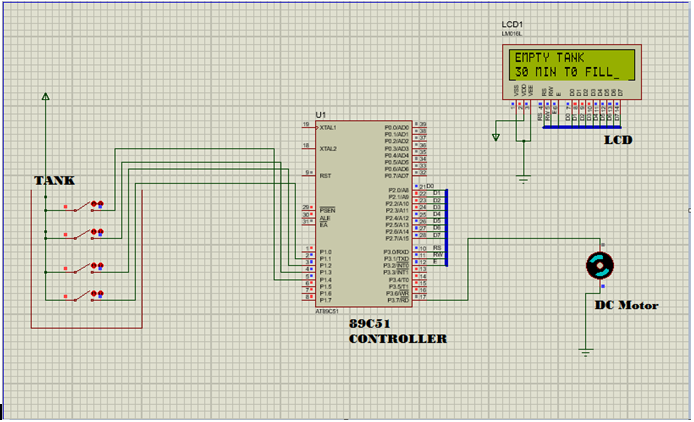
Task: Click the P2.0/A8 pin label
Action: coord(398,190)
